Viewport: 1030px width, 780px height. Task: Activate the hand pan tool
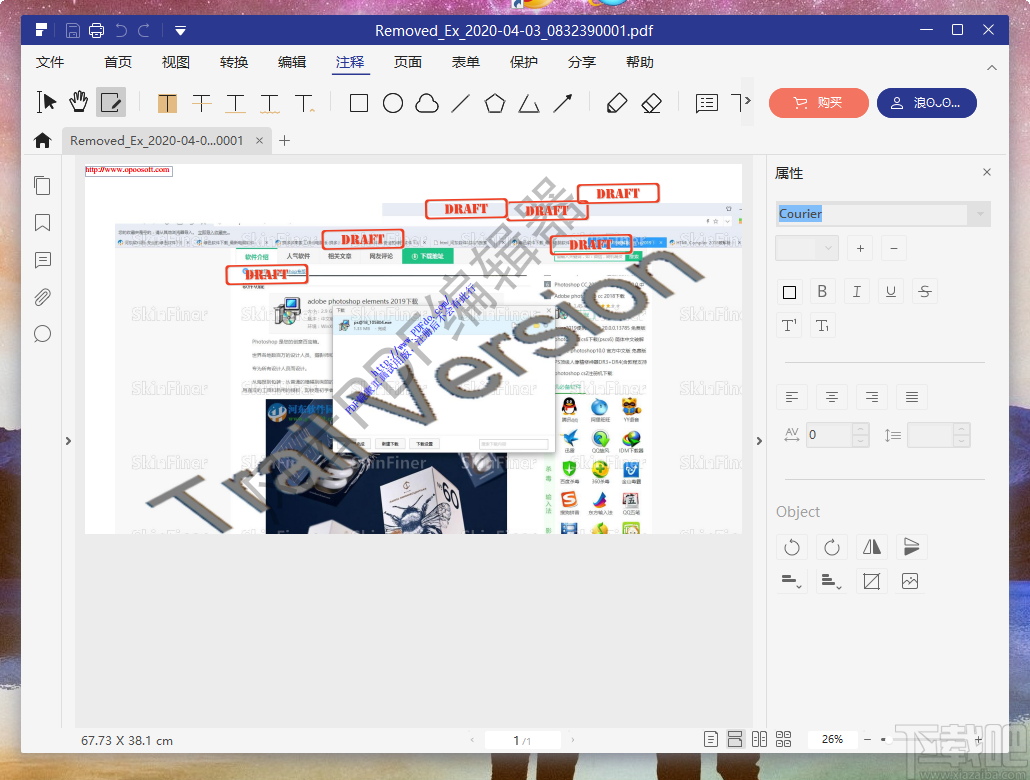point(79,103)
